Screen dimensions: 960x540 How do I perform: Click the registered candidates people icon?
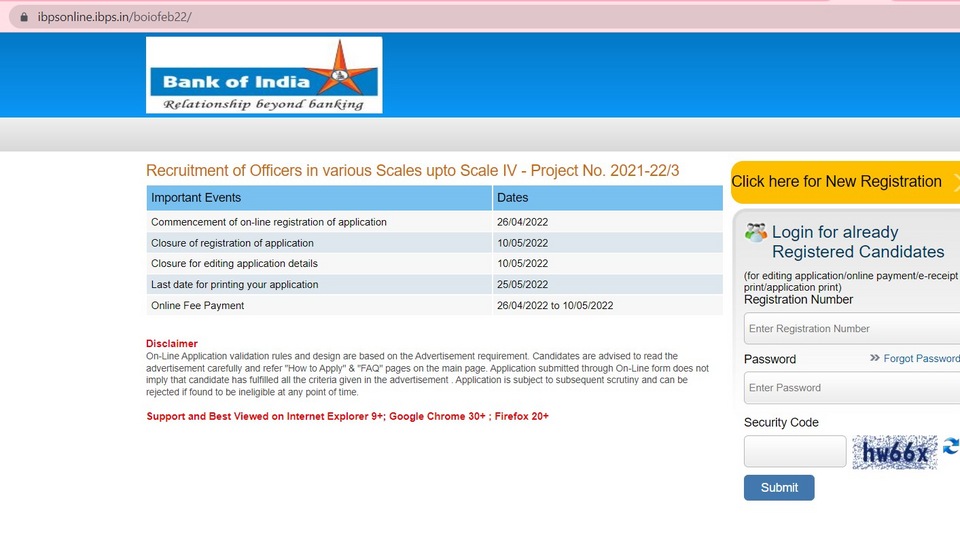click(756, 233)
